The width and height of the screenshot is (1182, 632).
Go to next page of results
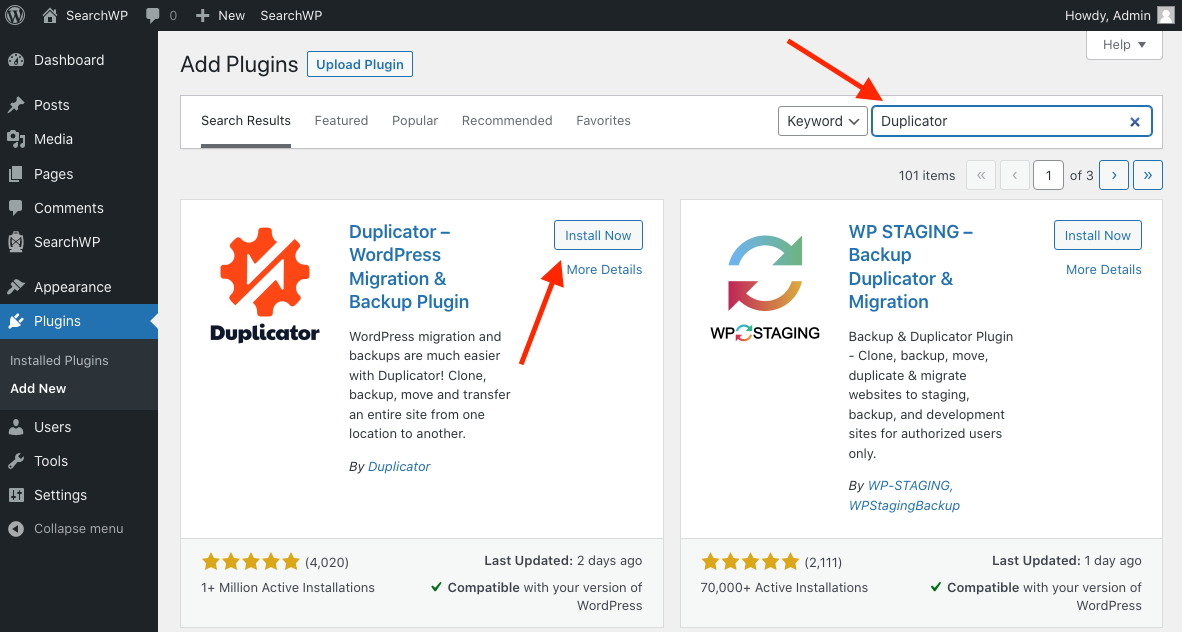(1114, 175)
